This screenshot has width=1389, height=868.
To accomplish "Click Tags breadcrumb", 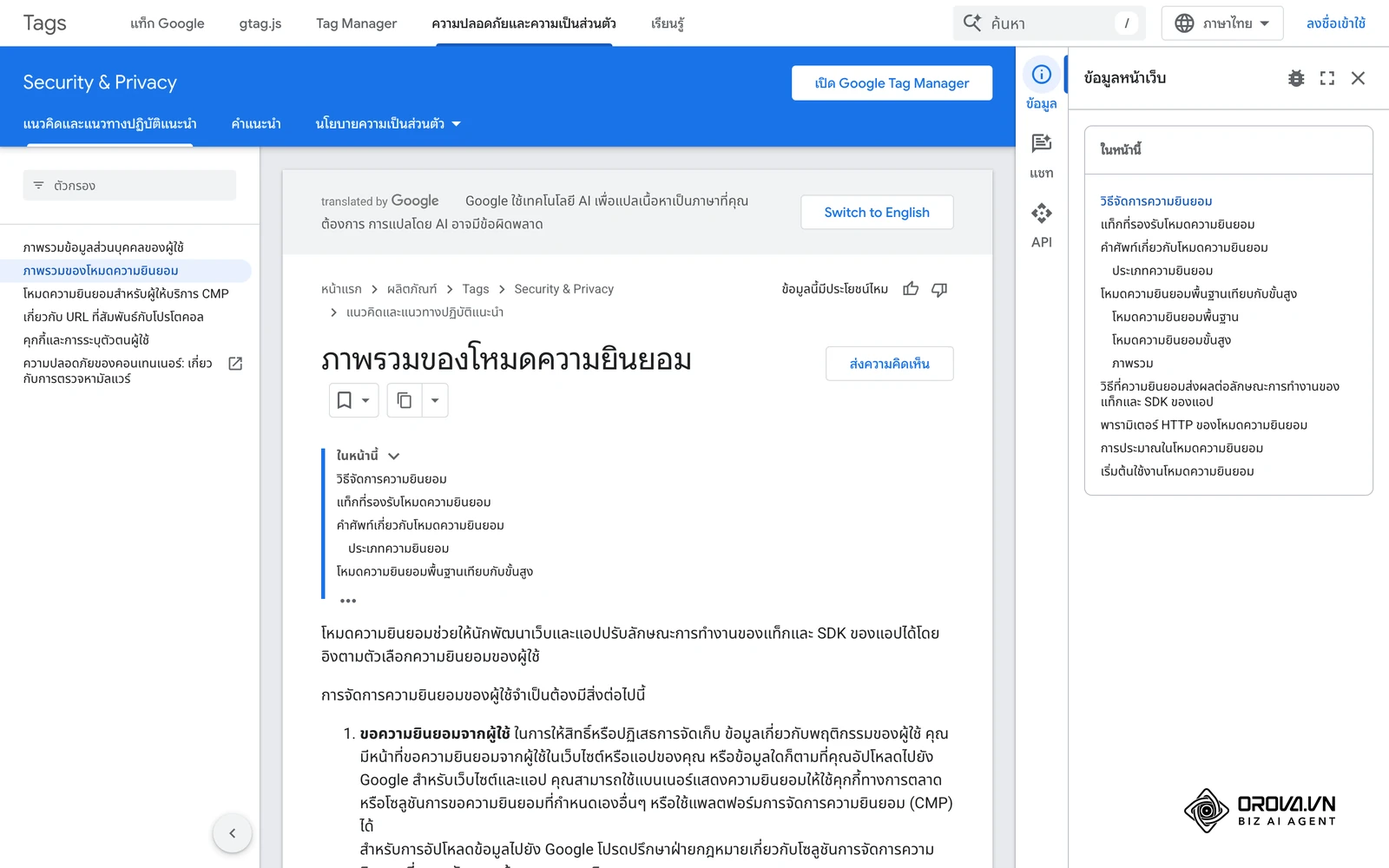I will pos(476,289).
